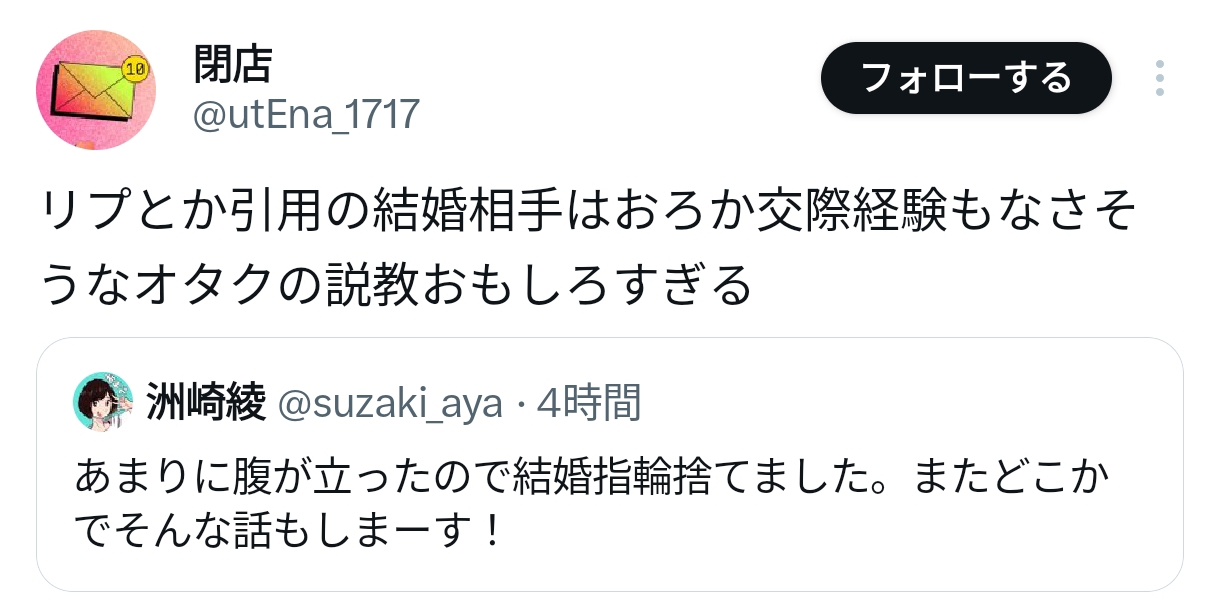Click tweet line うなオタクの説教おもしろすぎる
This screenshot has width=1220, height=606.
click(x=396, y=286)
